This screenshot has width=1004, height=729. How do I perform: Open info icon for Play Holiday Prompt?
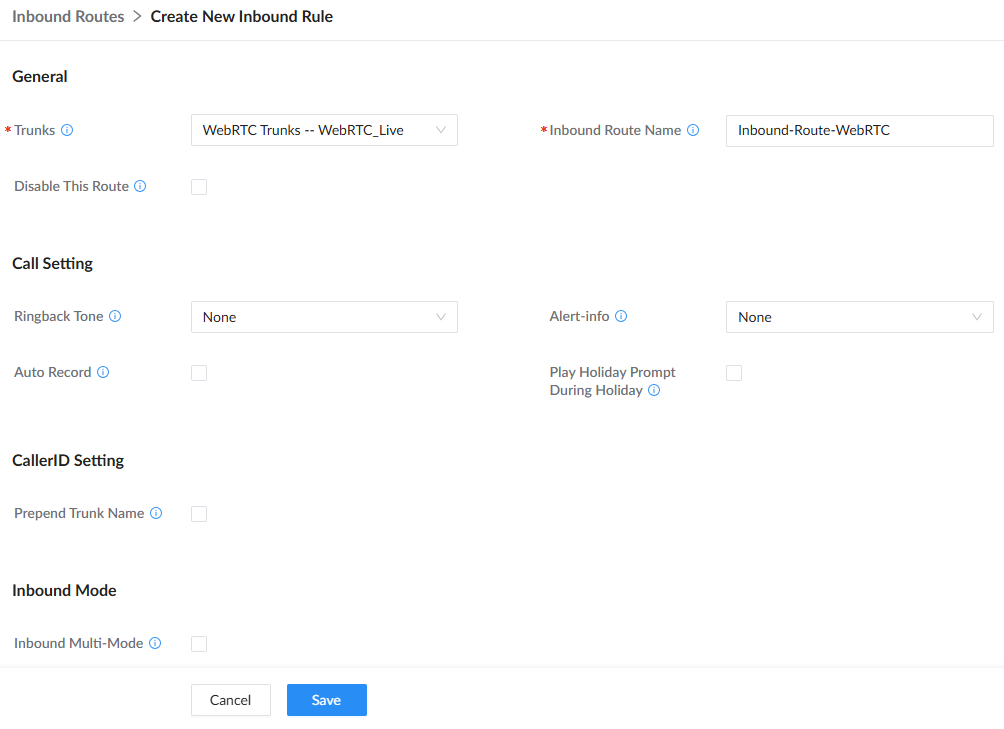[x=654, y=390]
